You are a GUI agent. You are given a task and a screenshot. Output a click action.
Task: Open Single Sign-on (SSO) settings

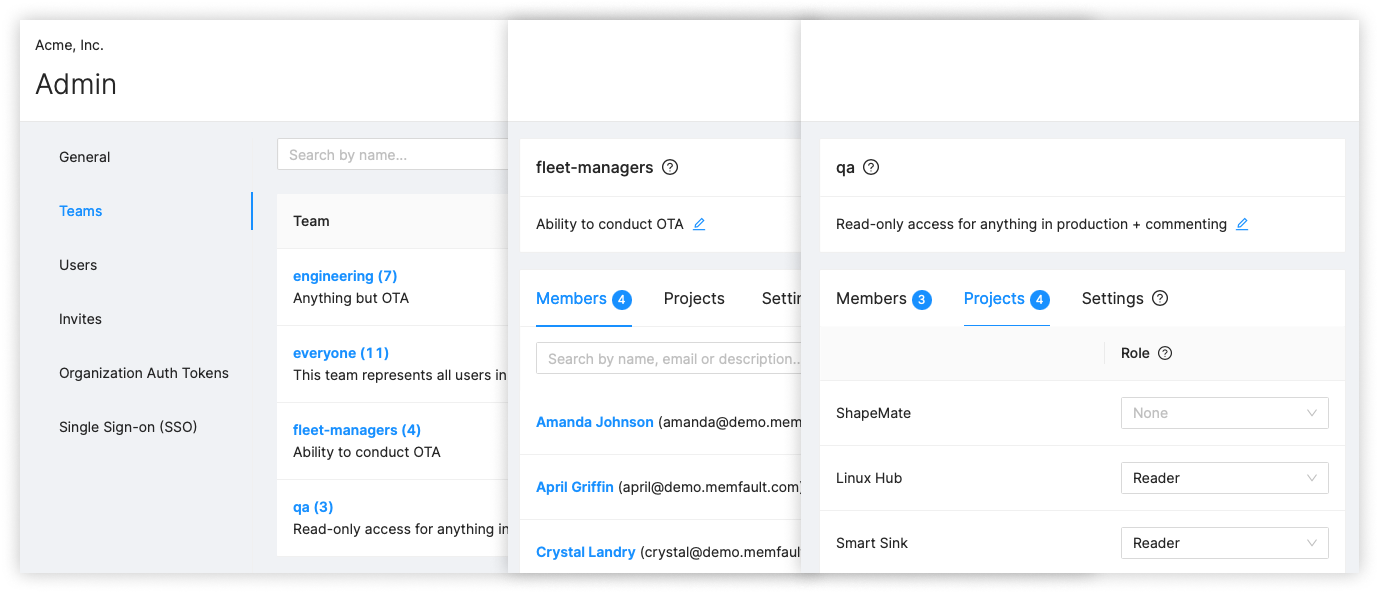point(128,427)
